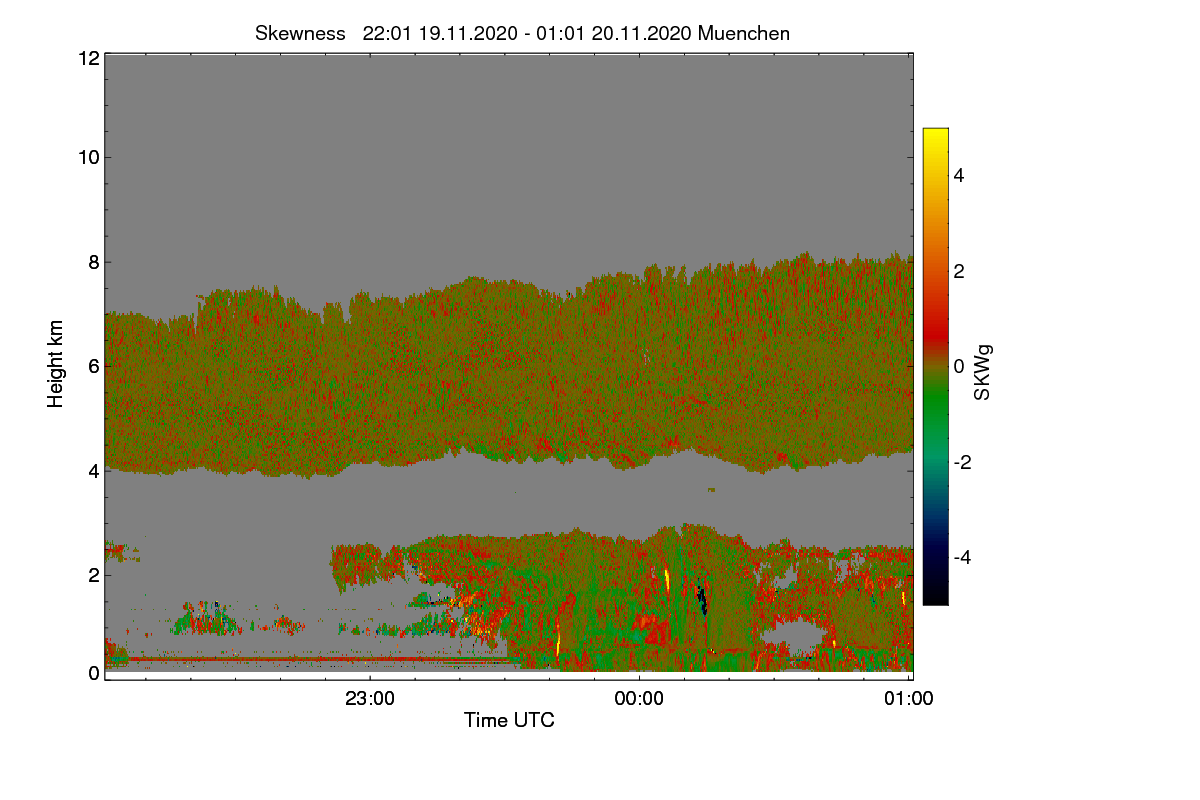The width and height of the screenshot is (1200, 800).
Task: Click the '12' height tick label
Action: click(x=88, y=58)
